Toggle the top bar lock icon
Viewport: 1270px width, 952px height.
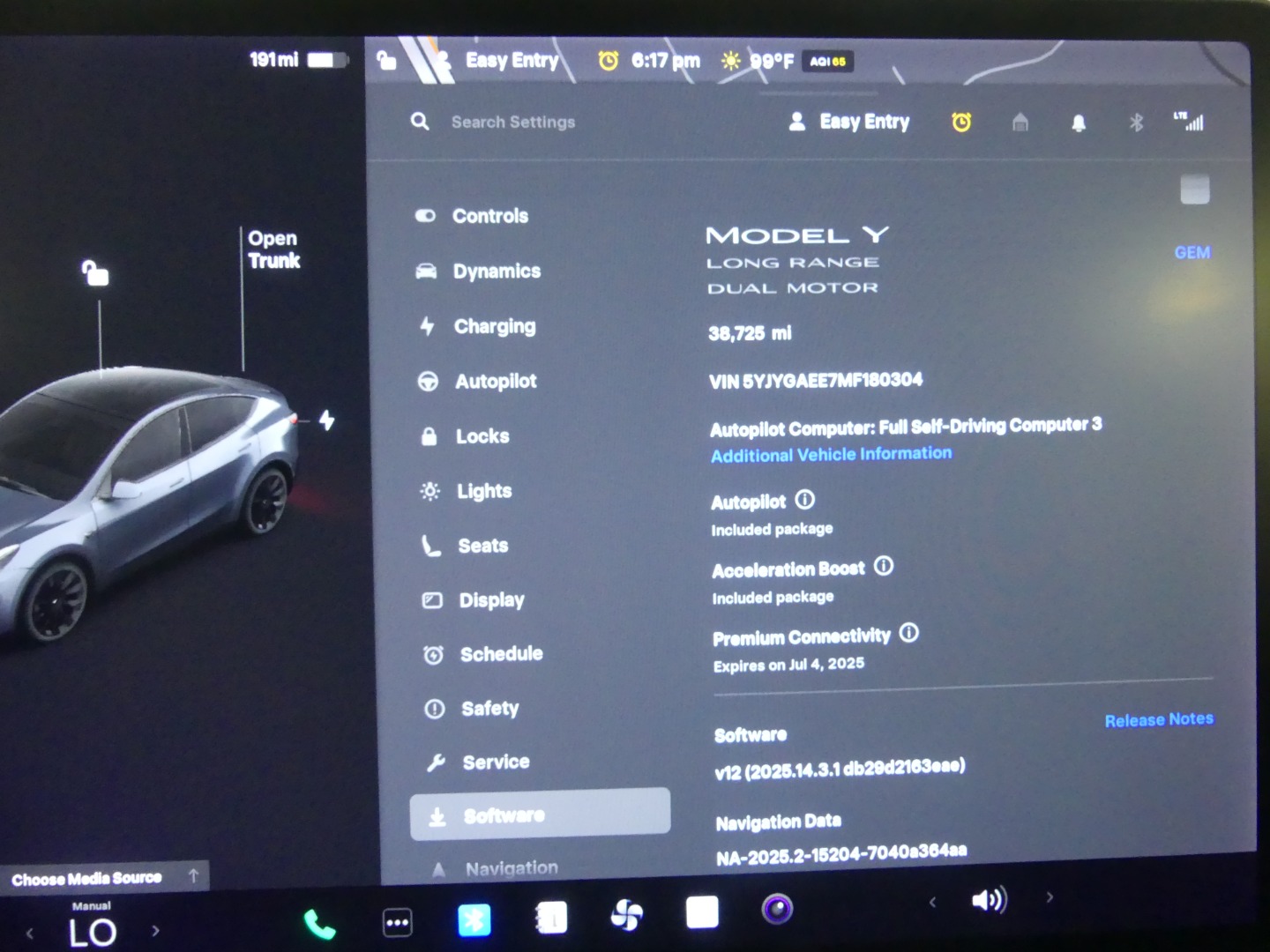[x=386, y=60]
